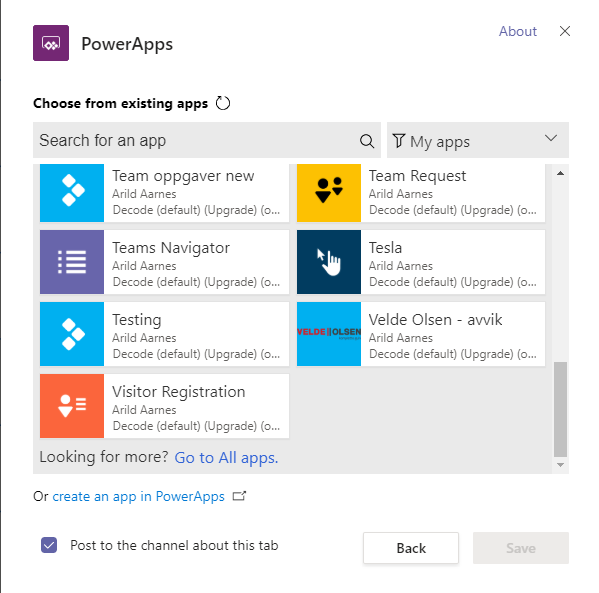This screenshot has height=593, width=599.
Task: Click the Back button
Action: (411, 548)
